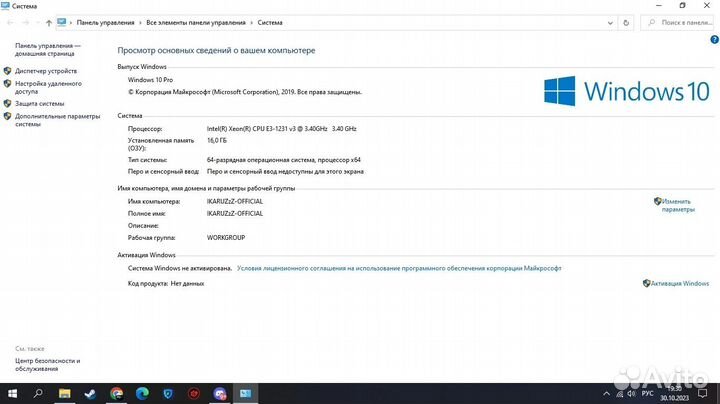Click the Windows 10 logo image
720x404 pixels.
coord(627,91)
